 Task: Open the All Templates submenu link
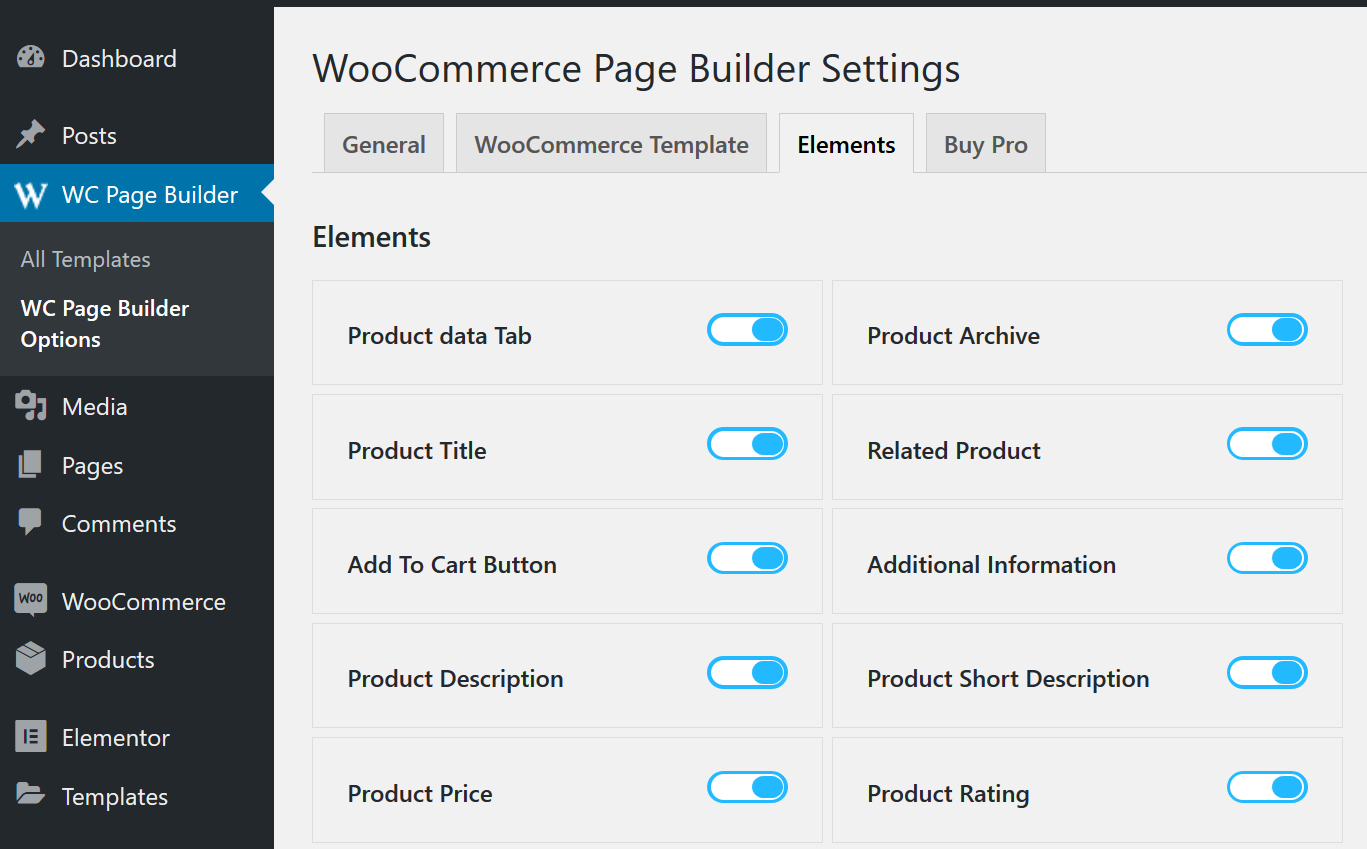(86, 259)
